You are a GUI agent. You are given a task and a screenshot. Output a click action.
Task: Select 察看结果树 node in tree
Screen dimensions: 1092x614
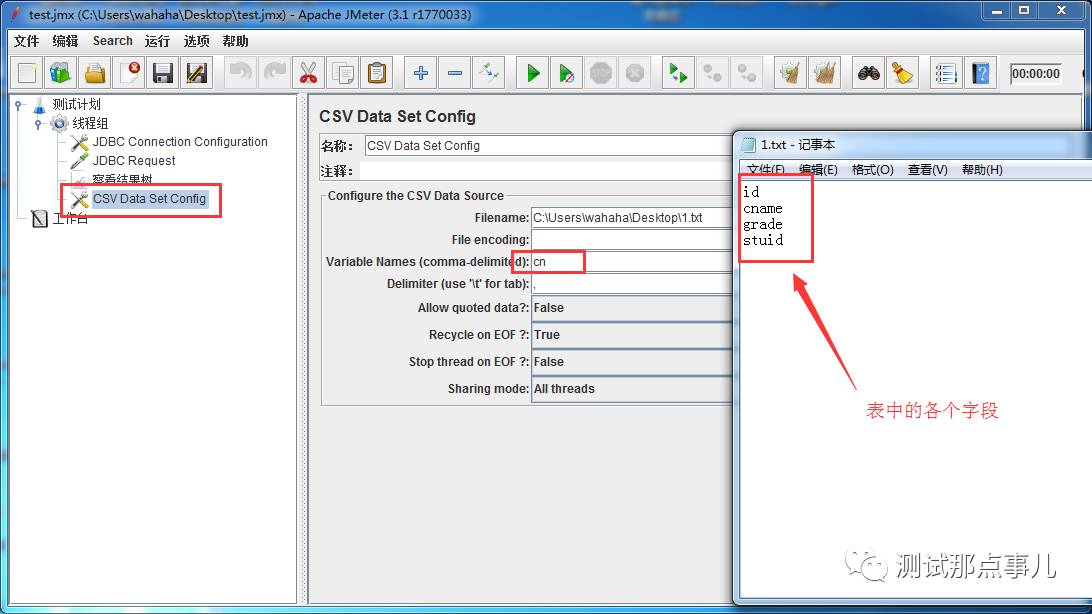click(122, 180)
